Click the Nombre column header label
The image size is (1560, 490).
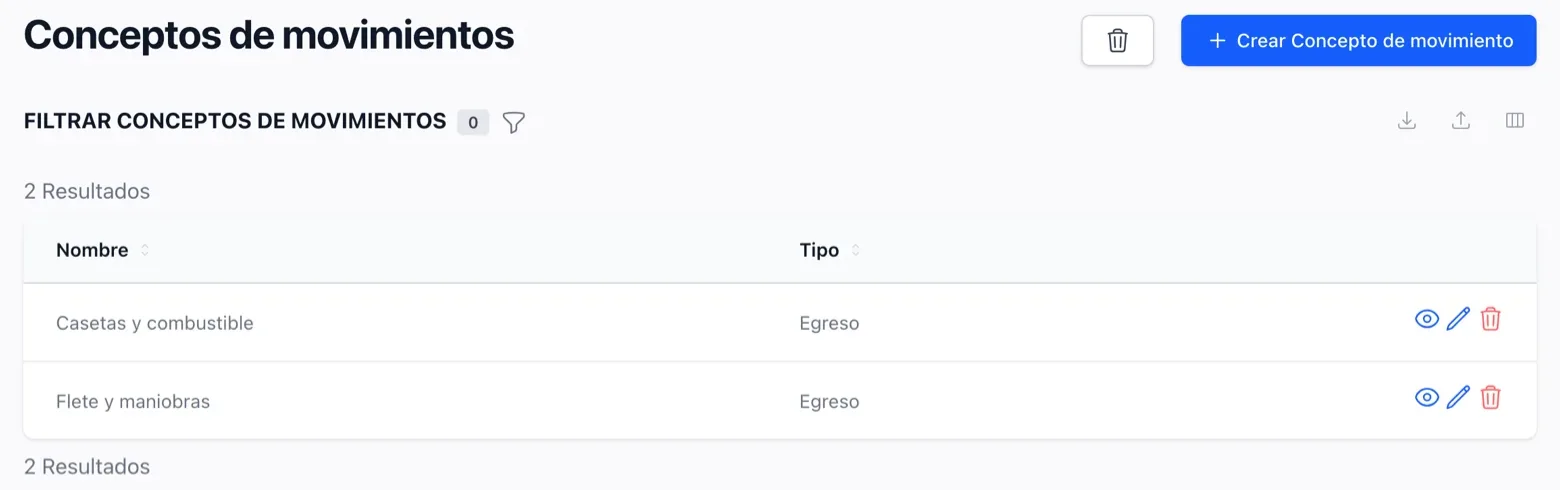click(x=92, y=250)
